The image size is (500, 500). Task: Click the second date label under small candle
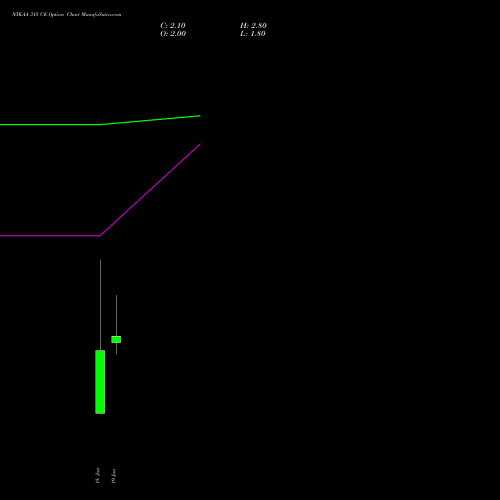113,476
